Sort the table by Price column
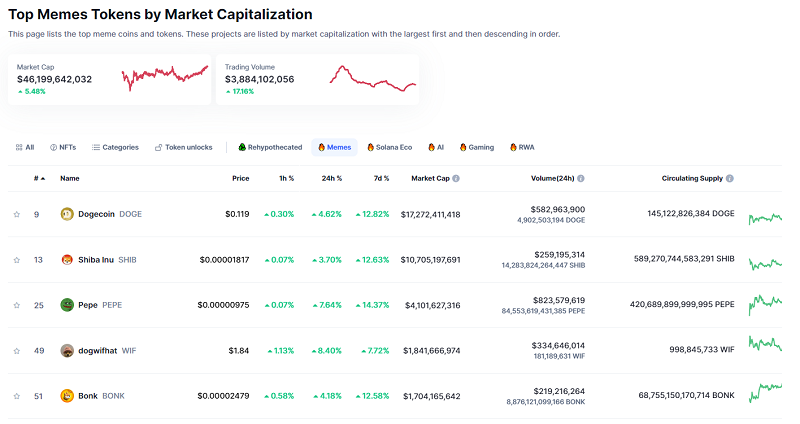Viewport: 800px width, 424px height. click(240, 179)
